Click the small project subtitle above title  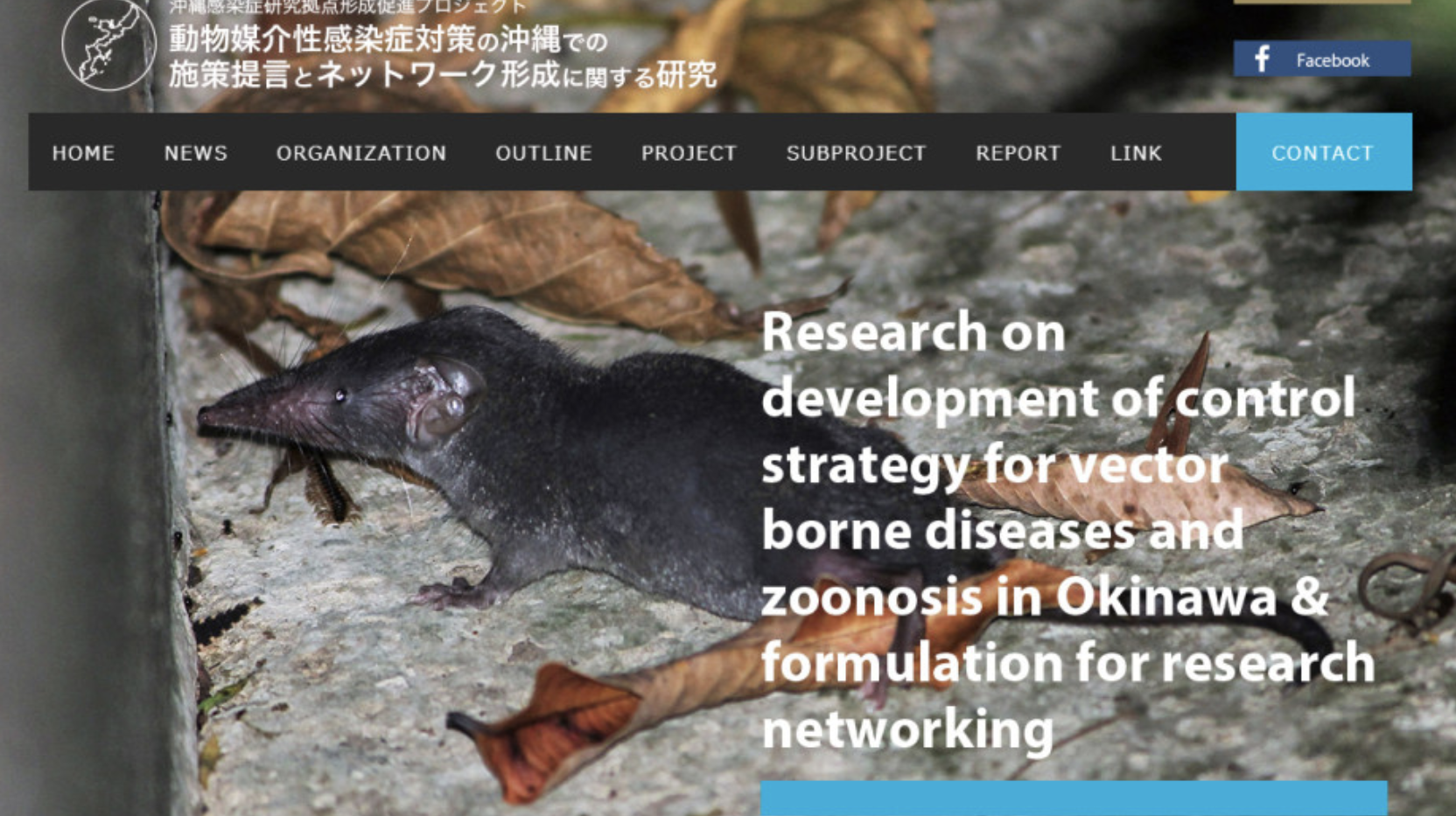point(348,7)
